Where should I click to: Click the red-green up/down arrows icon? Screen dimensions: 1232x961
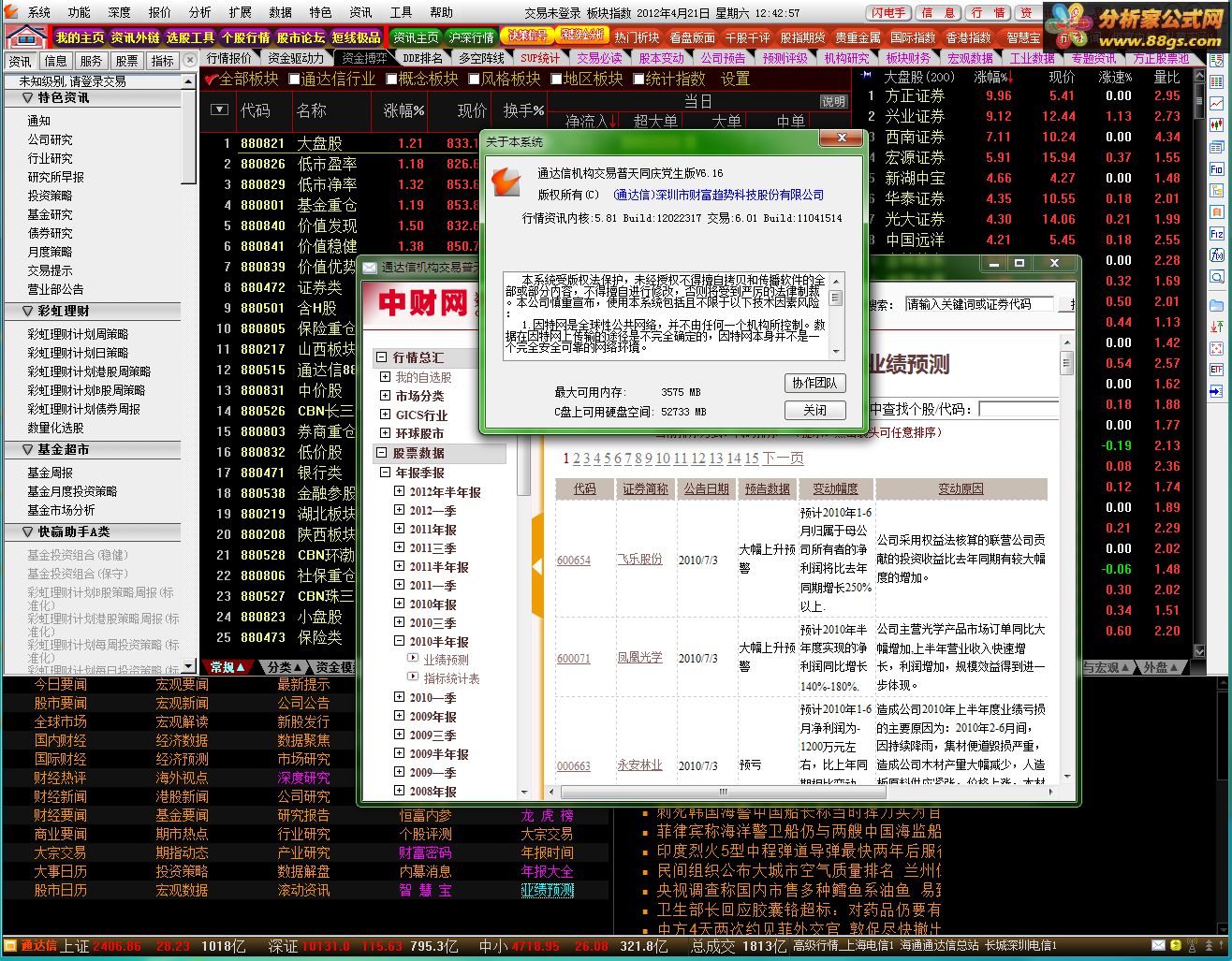(1217, 327)
